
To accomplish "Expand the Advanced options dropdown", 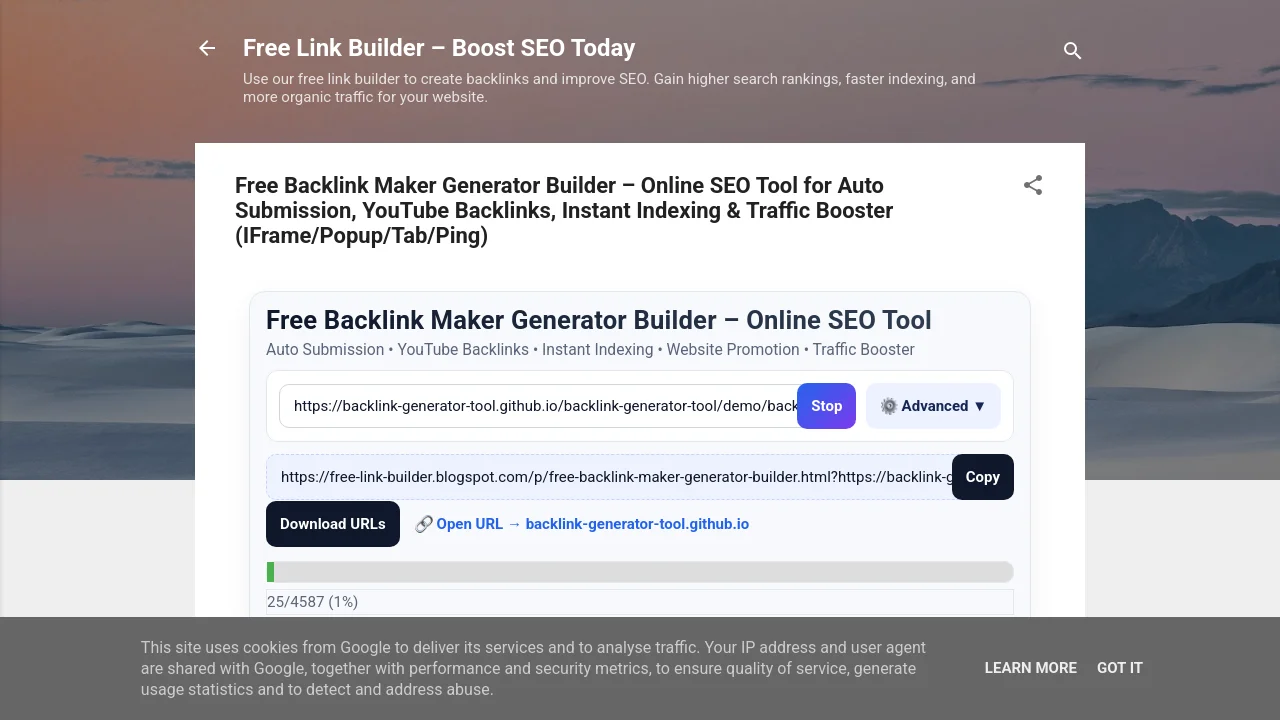I will click(x=933, y=406).
